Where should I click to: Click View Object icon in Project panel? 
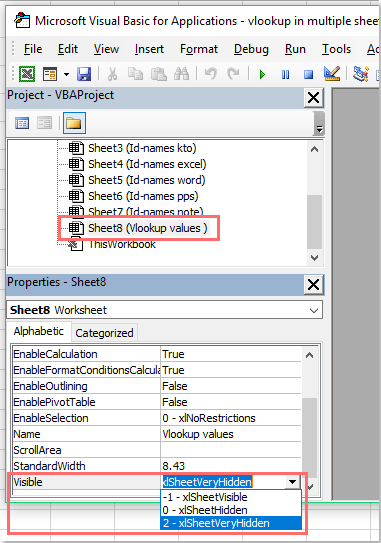pos(44,123)
